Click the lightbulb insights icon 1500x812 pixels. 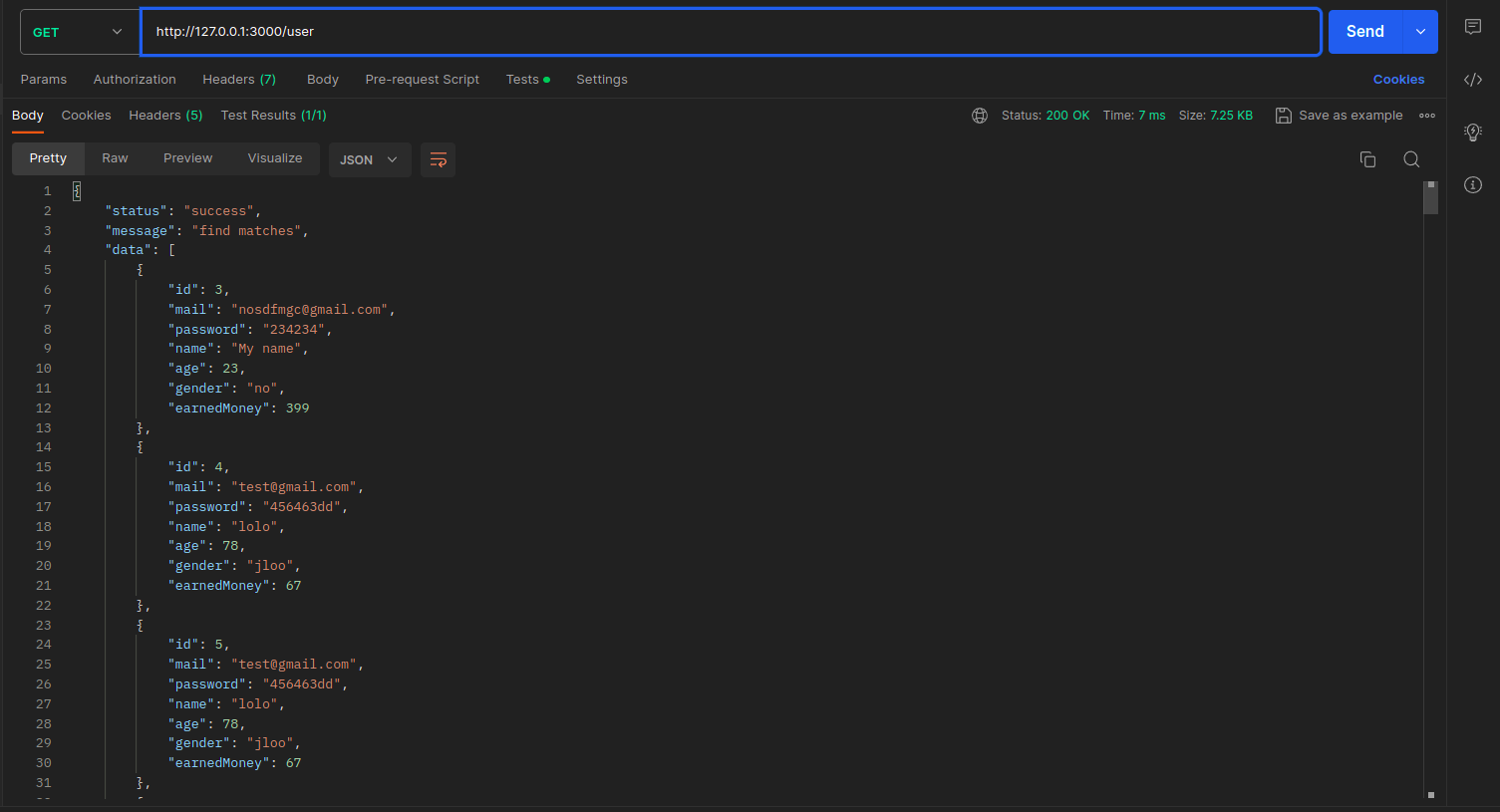tap(1473, 132)
